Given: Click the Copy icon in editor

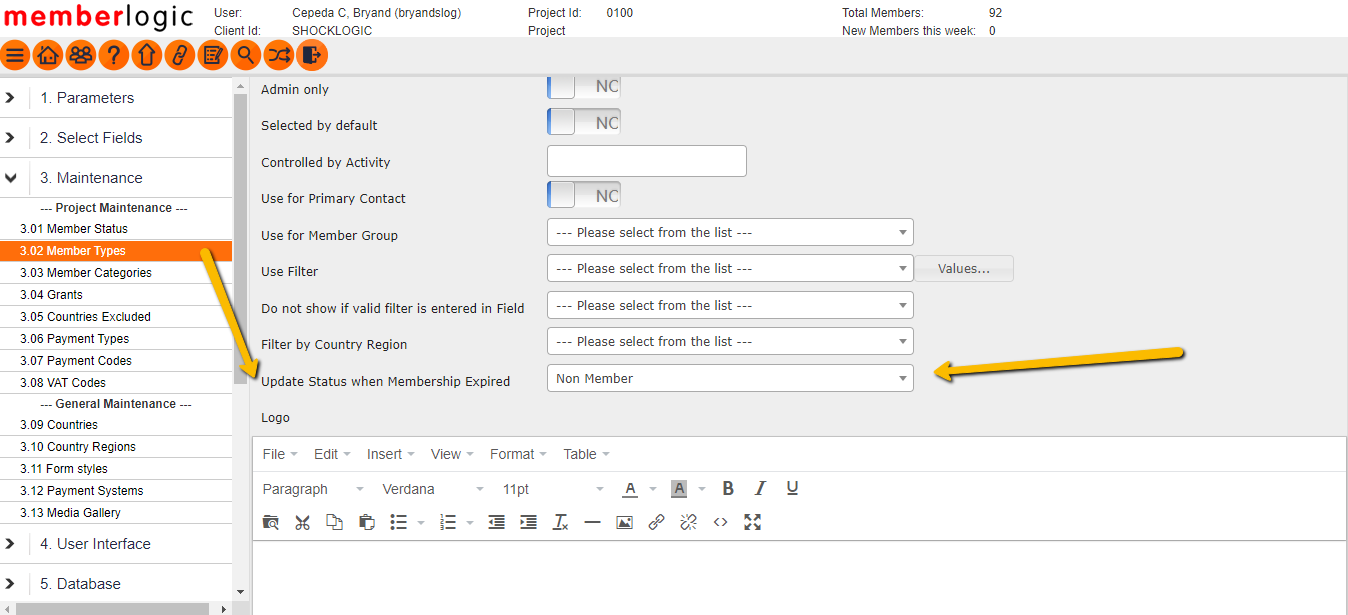Looking at the screenshot, I should tap(334, 522).
